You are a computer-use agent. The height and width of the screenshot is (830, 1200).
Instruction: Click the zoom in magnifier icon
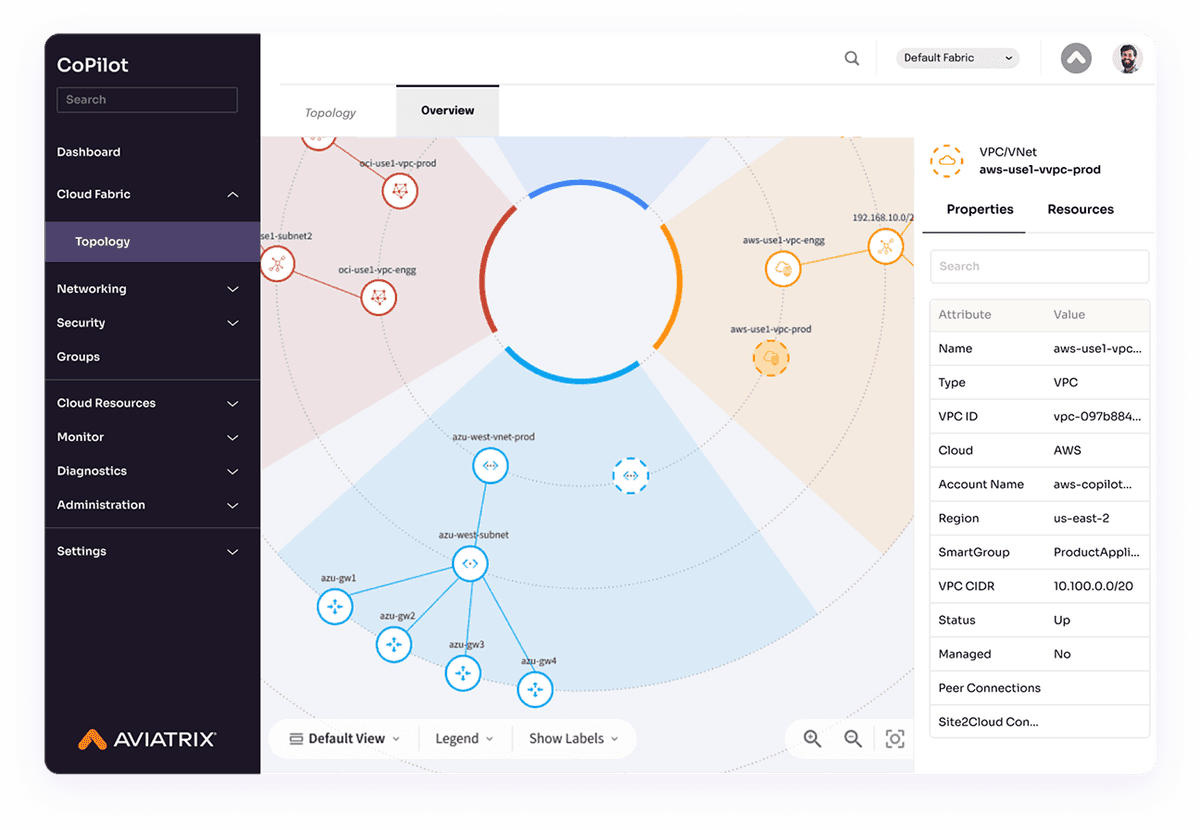(x=812, y=738)
